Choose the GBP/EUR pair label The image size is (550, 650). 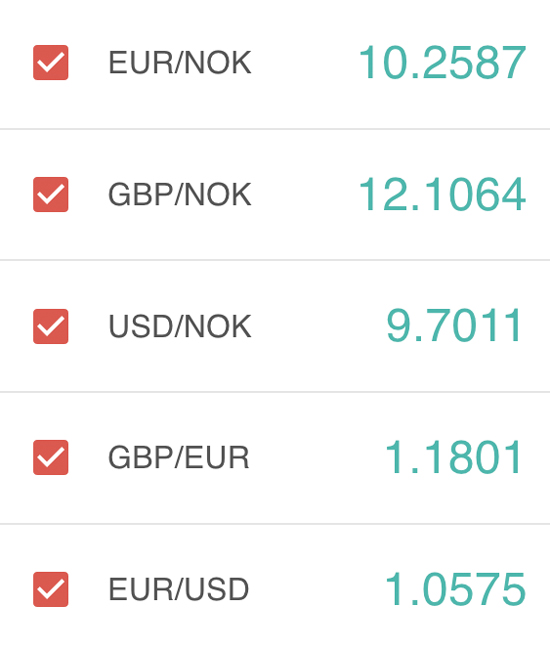pyautogui.click(x=179, y=457)
